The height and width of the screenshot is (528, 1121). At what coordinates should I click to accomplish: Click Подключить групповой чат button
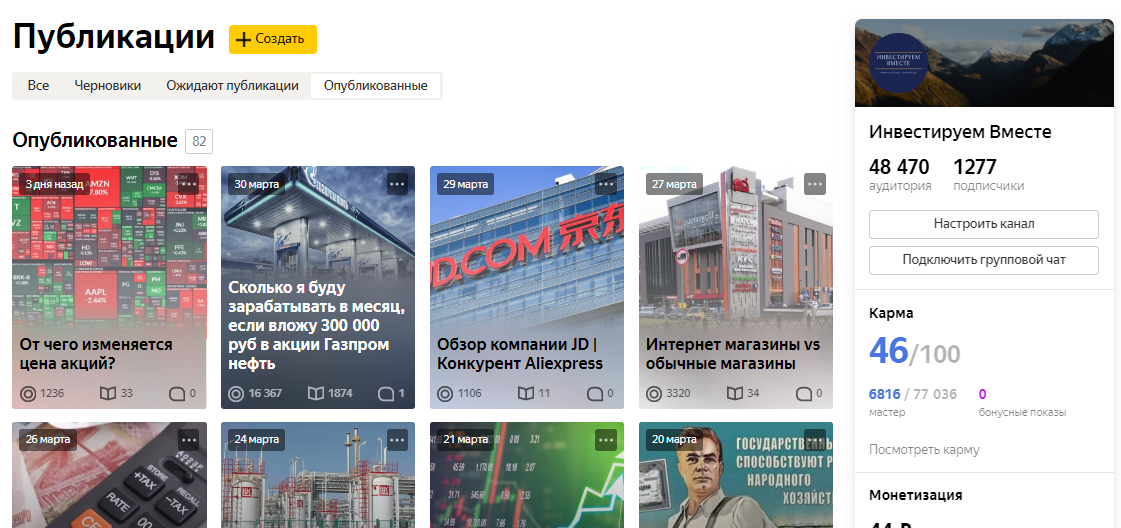click(984, 260)
